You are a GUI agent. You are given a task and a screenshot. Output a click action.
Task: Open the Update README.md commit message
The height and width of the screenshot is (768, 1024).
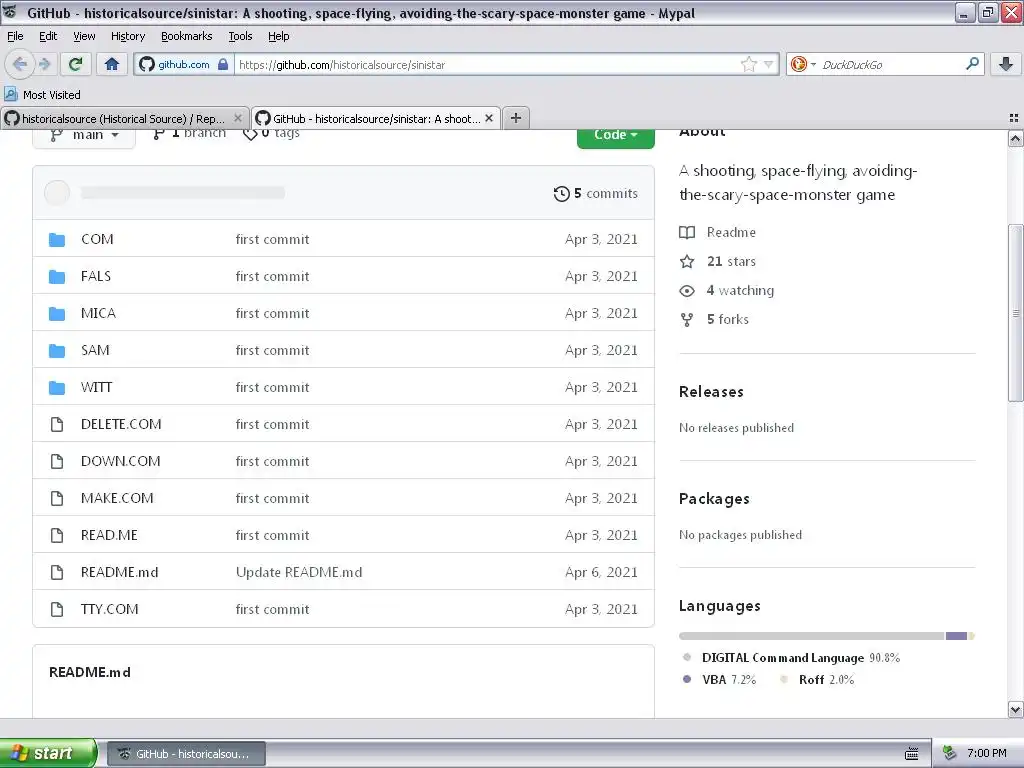(x=299, y=573)
